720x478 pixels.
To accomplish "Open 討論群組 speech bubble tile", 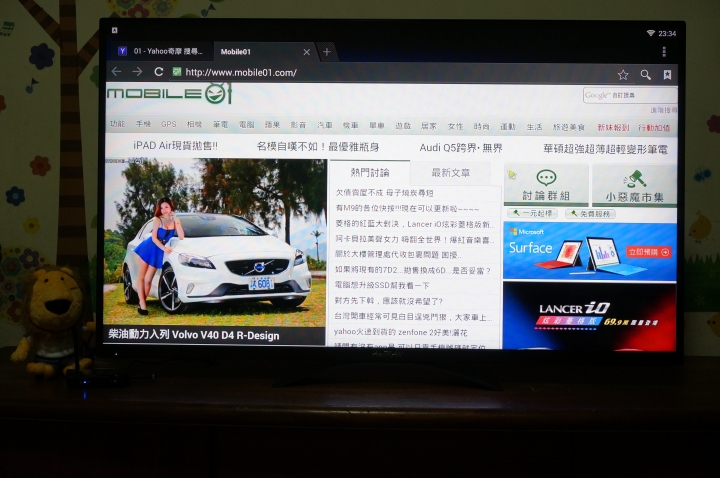I will (546, 185).
